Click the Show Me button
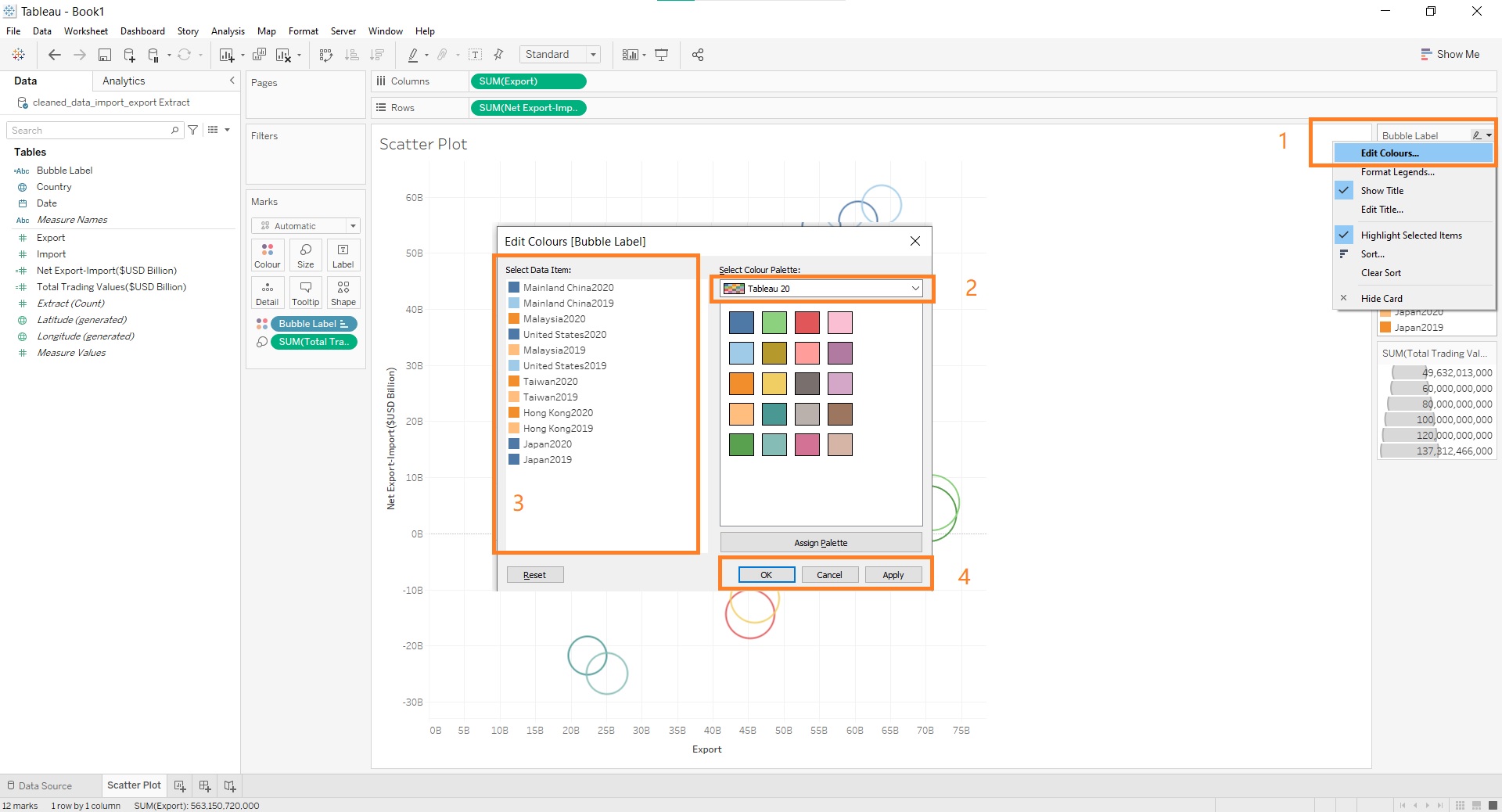This screenshot has width=1502, height=812. pos(1450,55)
